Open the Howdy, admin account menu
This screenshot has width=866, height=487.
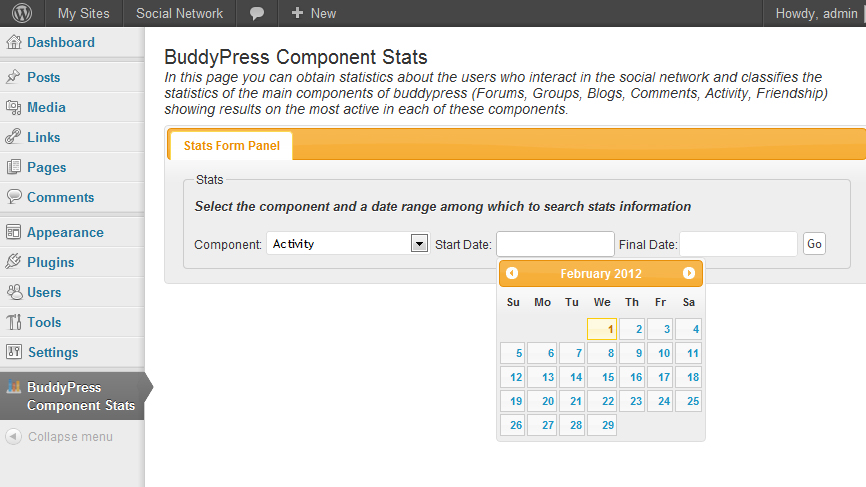point(816,13)
